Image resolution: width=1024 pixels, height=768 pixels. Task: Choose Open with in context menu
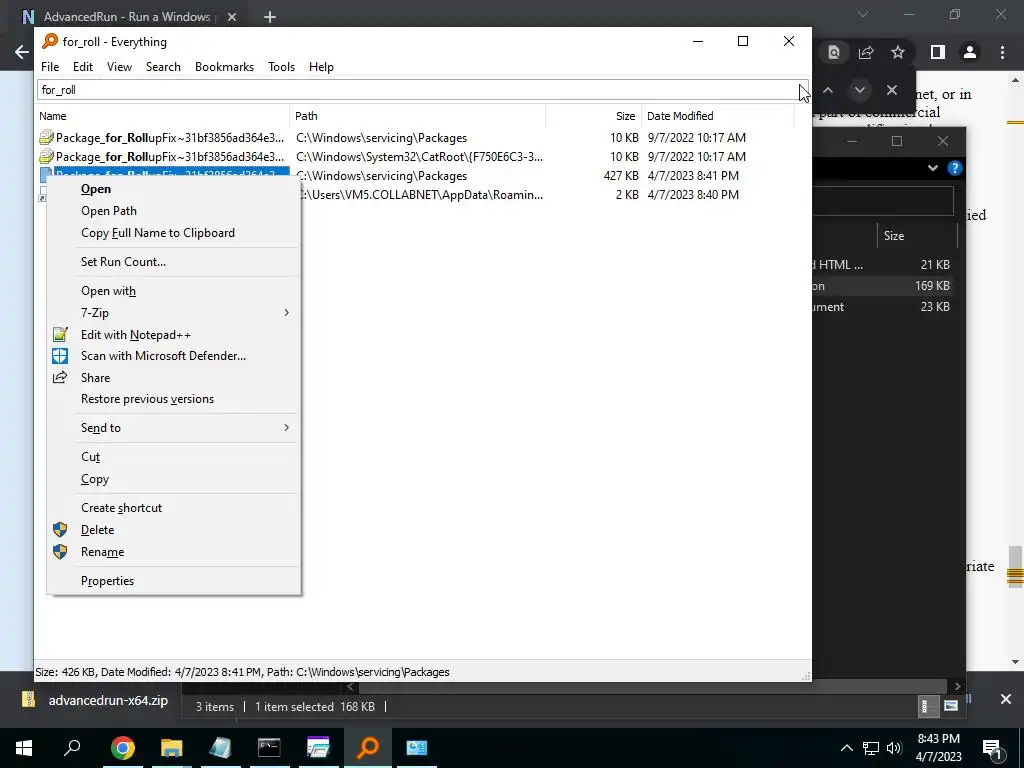click(174, 291)
